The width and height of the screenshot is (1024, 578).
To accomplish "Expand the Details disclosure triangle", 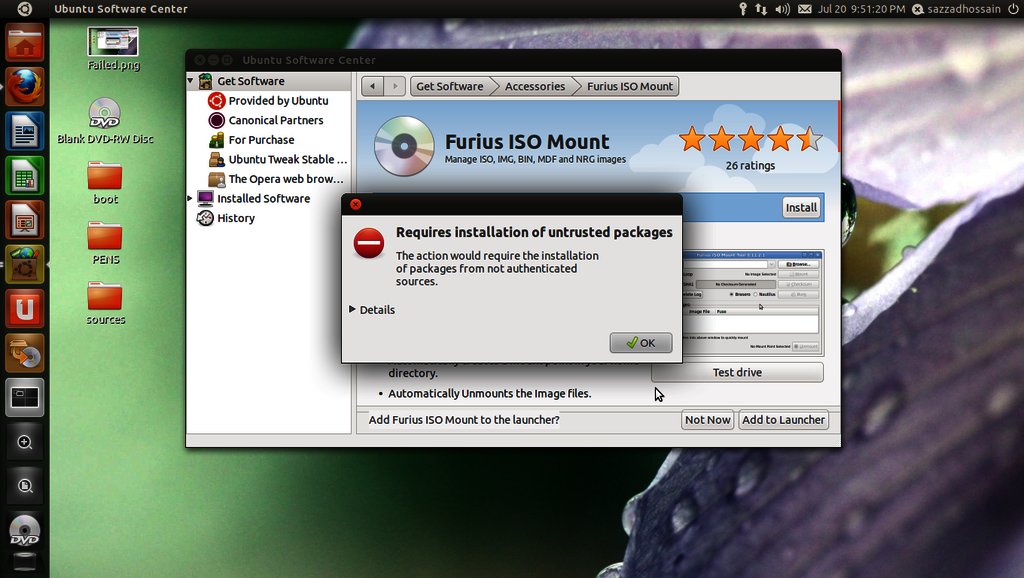I will click(352, 310).
